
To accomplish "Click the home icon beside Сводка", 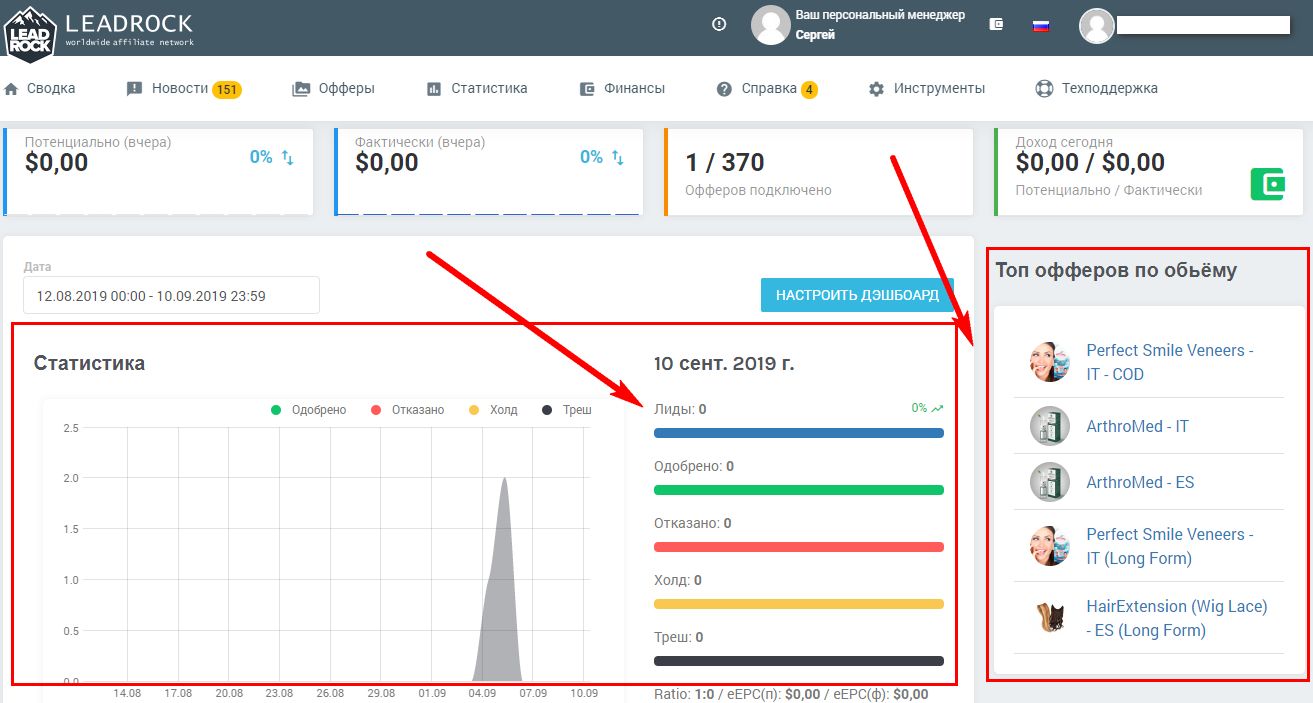I will (12, 88).
